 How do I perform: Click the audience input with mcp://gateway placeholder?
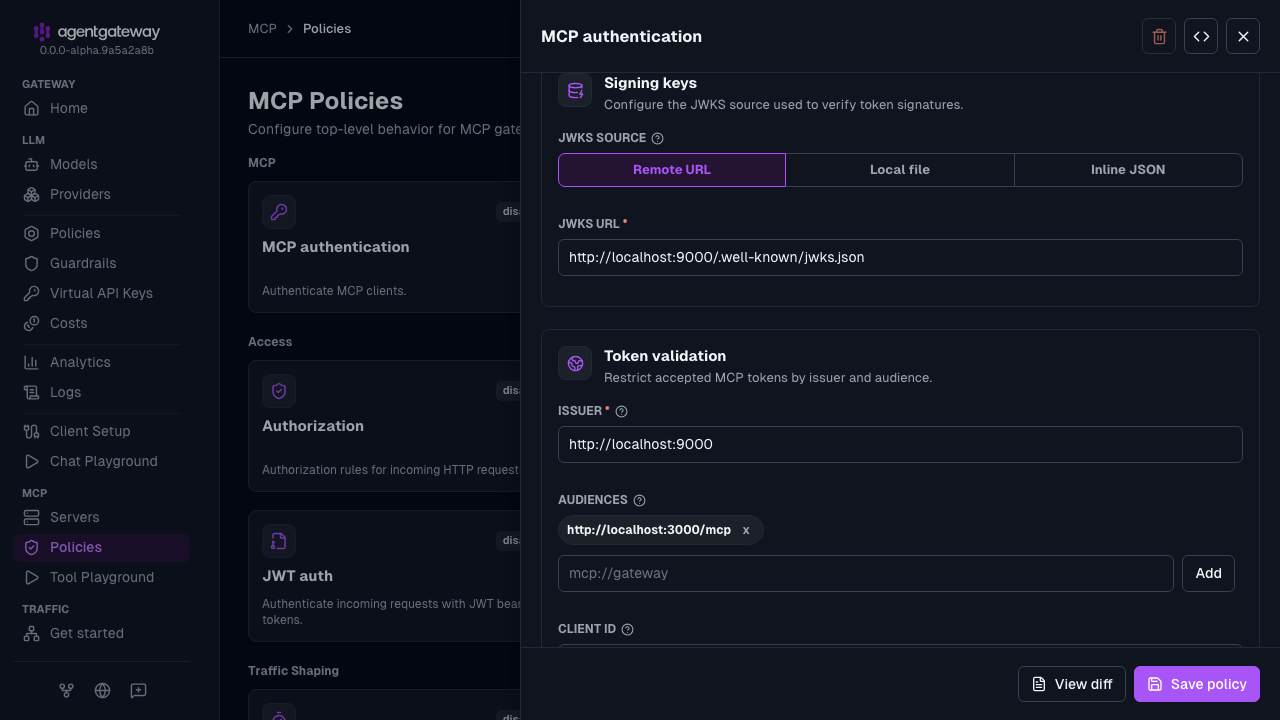[x=866, y=573]
